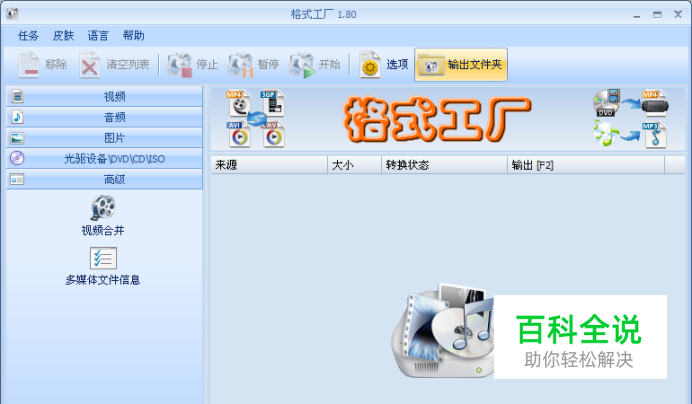
Task: Click the 多媒体文件信息 label
Action: click(103, 279)
